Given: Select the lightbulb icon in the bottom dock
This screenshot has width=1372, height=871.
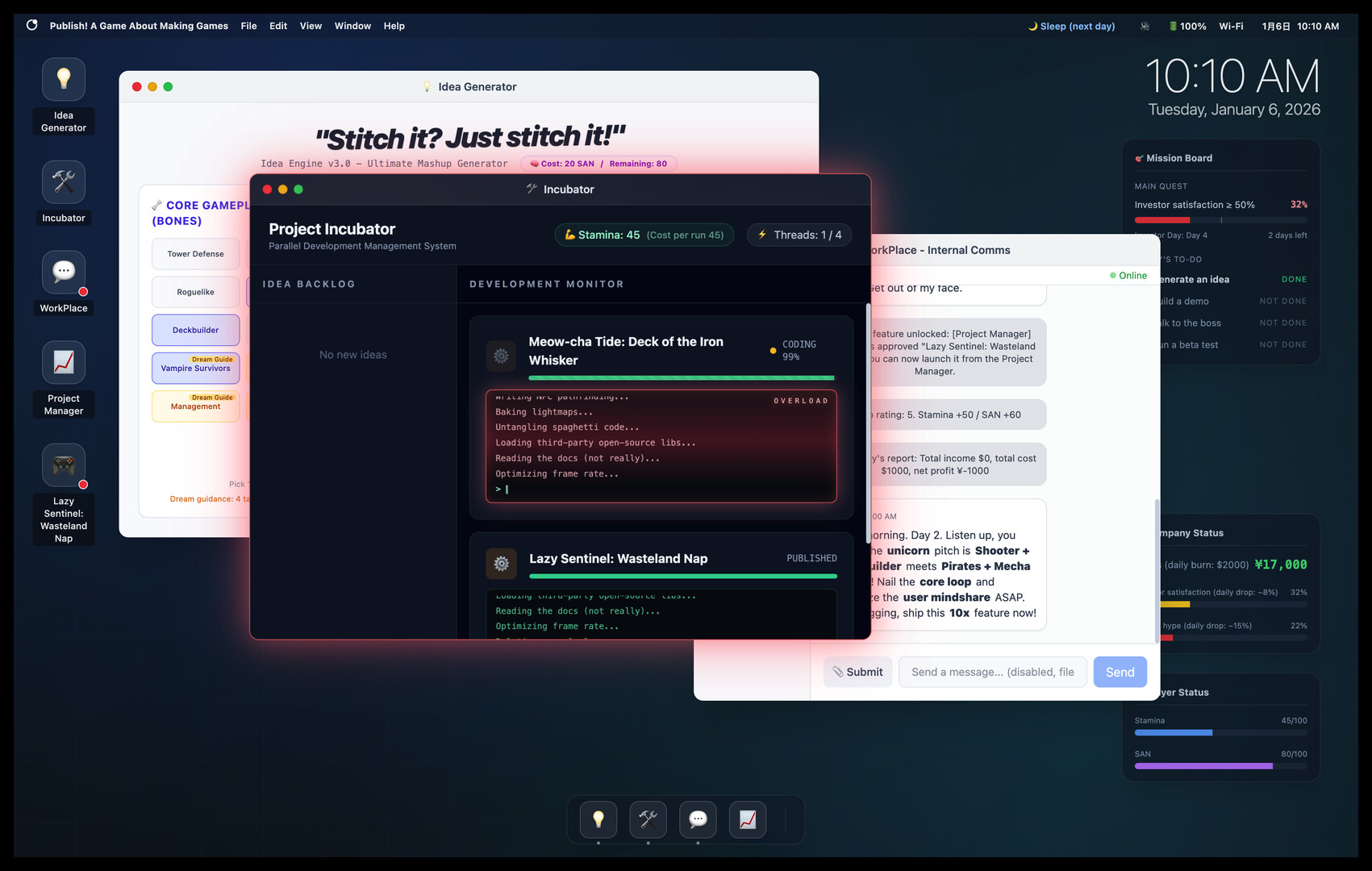Looking at the screenshot, I should pyautogui.click(x=597, y=819).
